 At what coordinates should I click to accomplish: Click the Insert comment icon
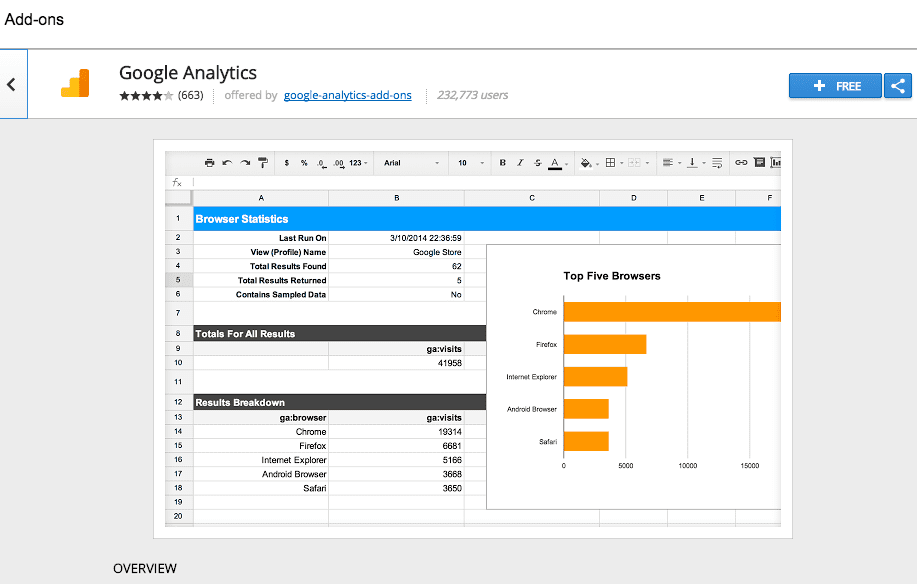(x=759, y=163)
